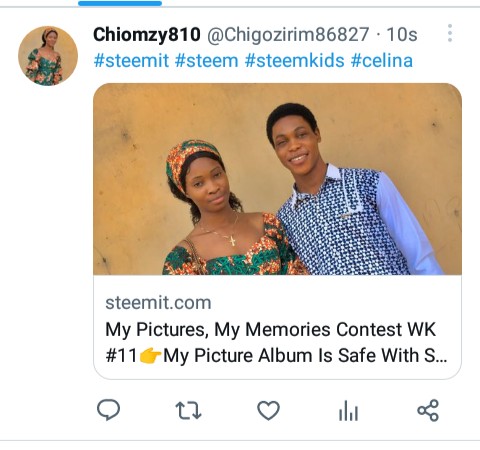Open Chiomzy810's profile picture

(48, 56)
